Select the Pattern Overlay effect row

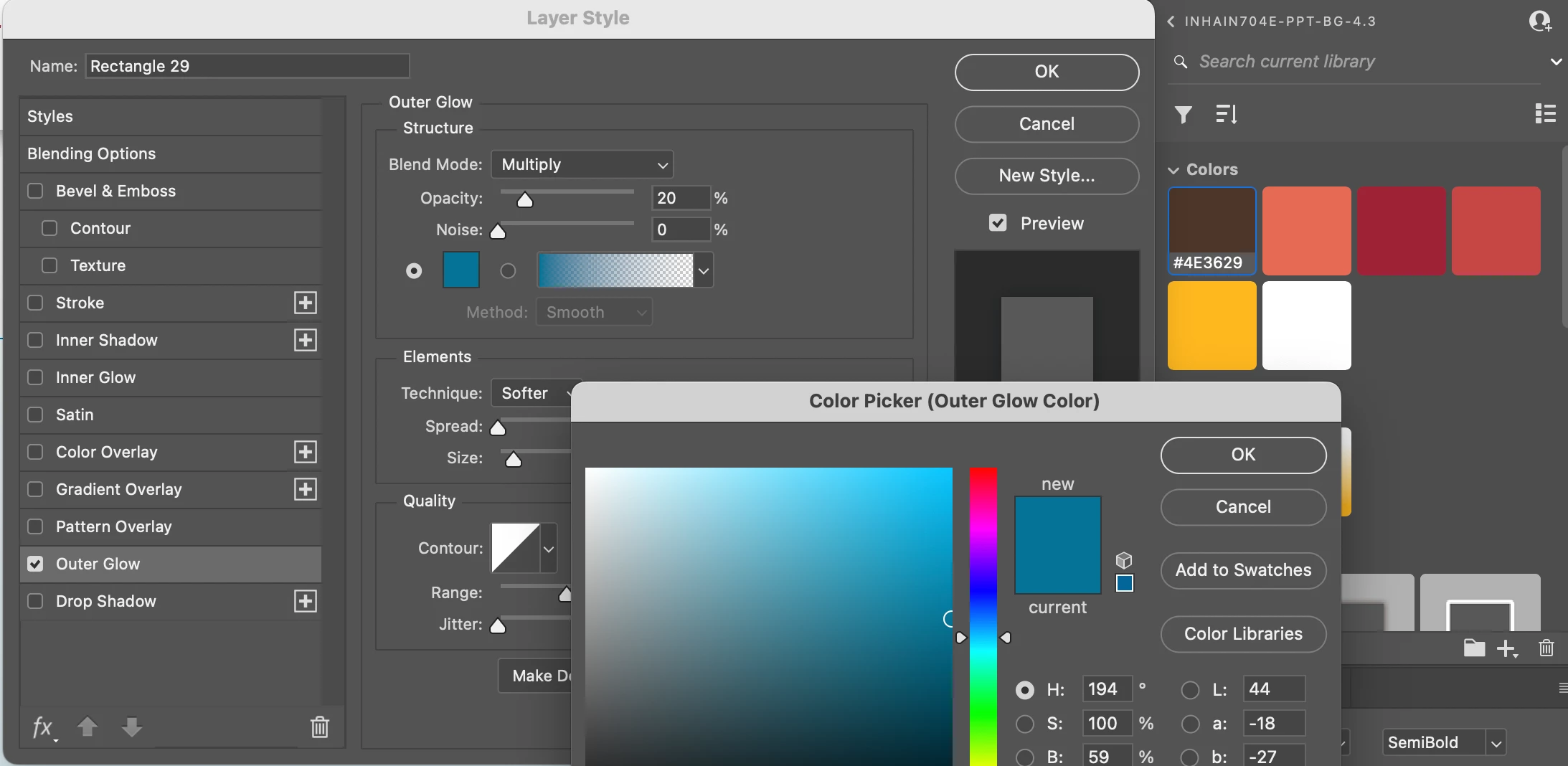pos(171,526)
